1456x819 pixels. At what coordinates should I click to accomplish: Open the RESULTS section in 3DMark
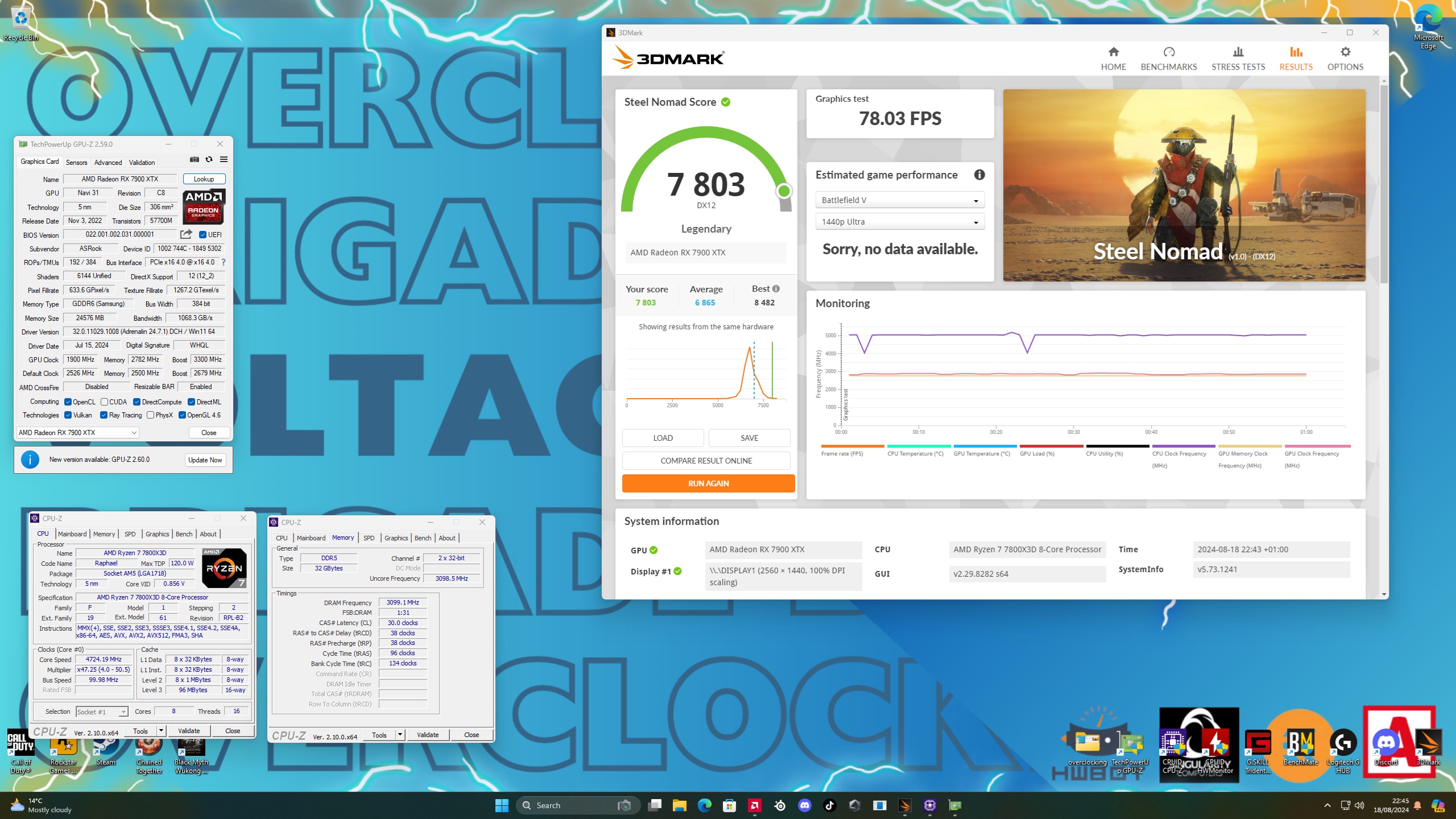coord(1296,59)
